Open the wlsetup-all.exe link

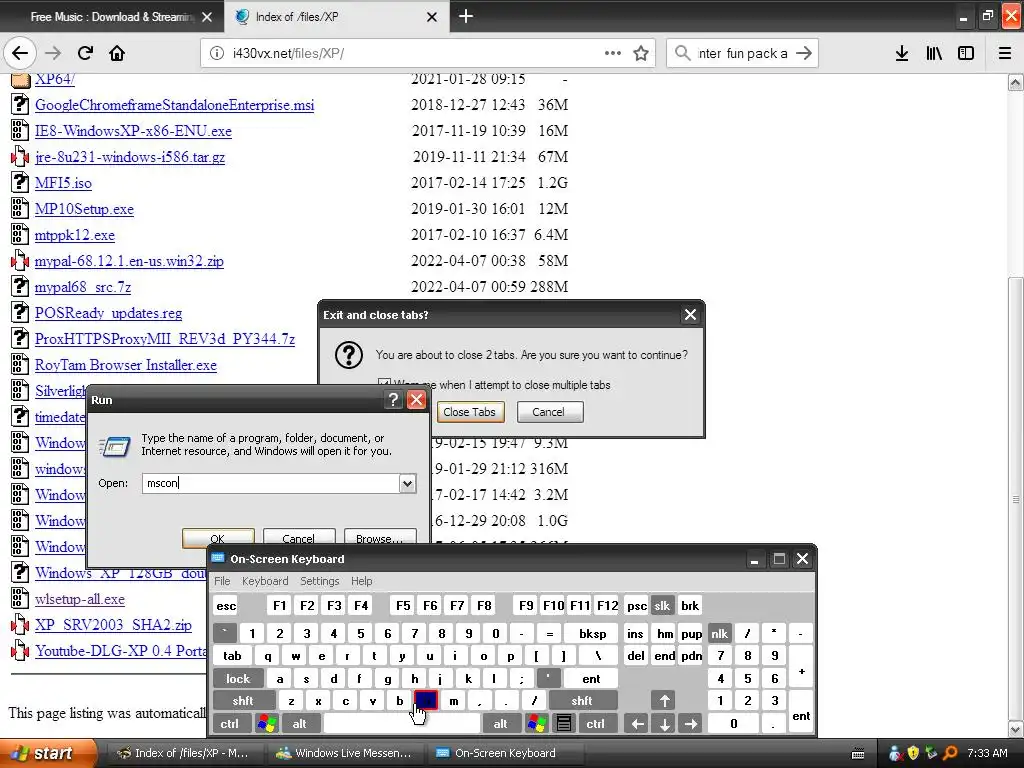coord(80,599)
